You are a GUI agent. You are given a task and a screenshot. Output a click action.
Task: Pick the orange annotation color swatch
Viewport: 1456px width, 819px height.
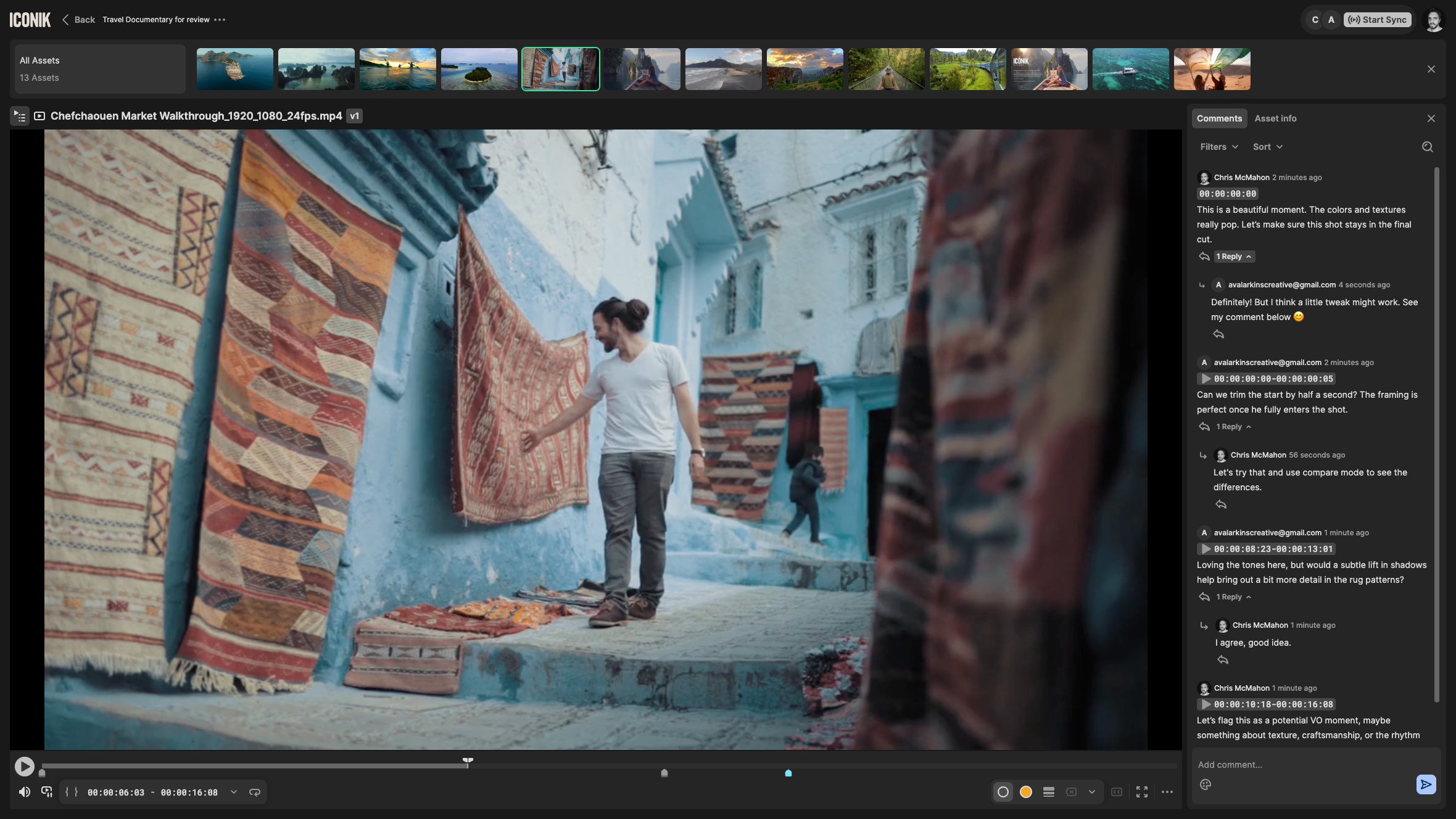1026,792
